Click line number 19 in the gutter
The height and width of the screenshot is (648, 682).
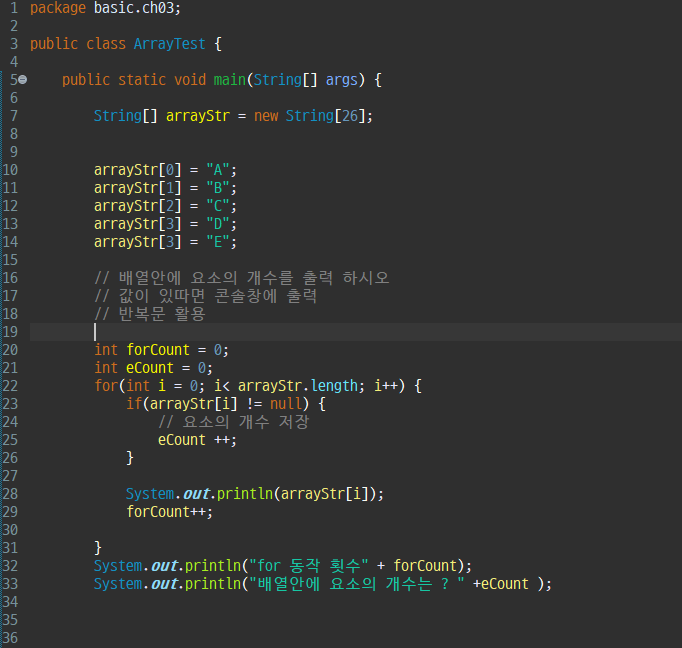pos(10,332)
